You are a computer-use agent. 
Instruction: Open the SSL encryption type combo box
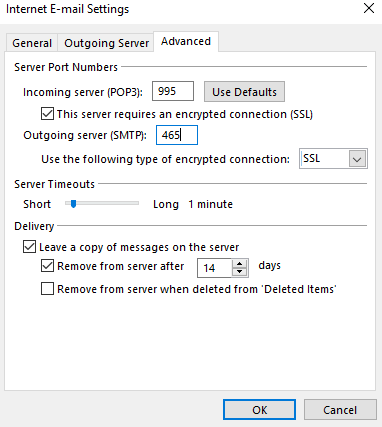point(333,159)
